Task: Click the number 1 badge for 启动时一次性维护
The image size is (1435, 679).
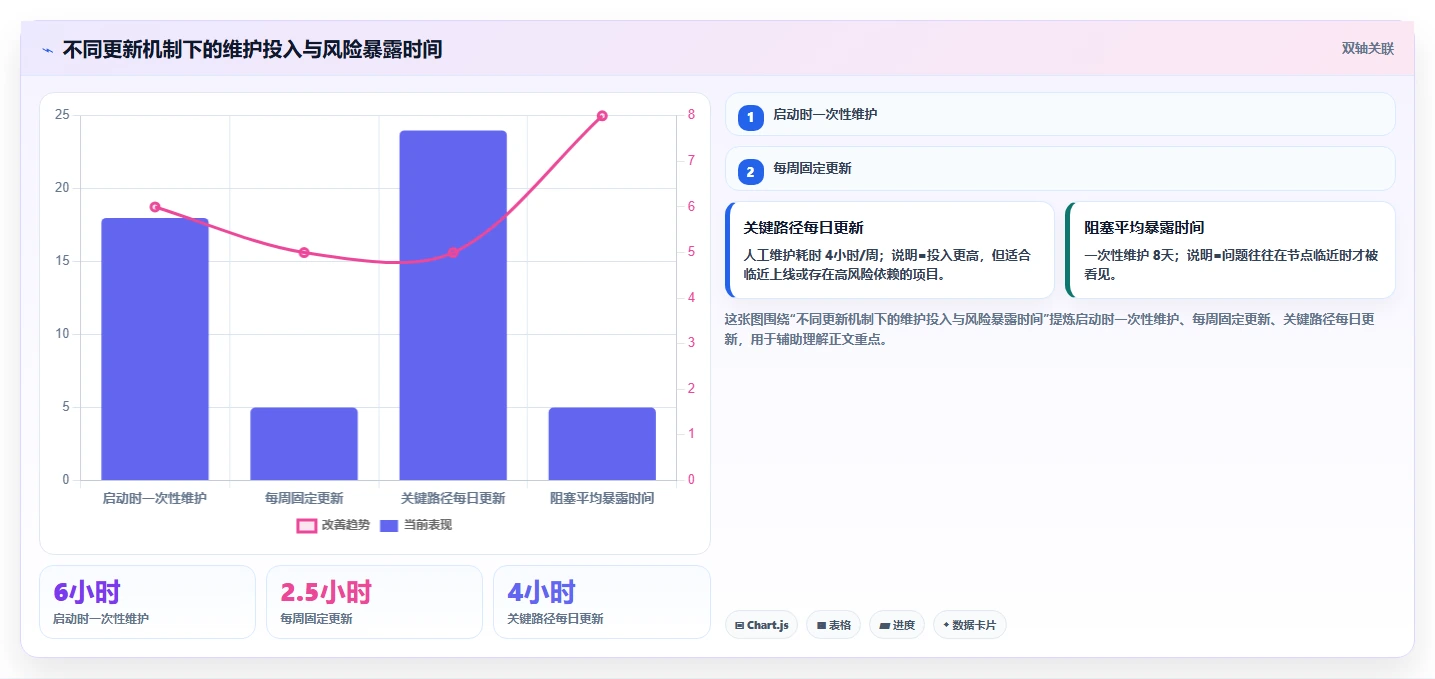Action: pyautogui.click(x=751, y=118)
